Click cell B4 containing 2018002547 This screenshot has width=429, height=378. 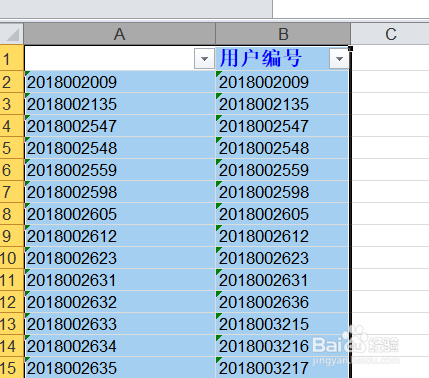(x=283, y=126)
